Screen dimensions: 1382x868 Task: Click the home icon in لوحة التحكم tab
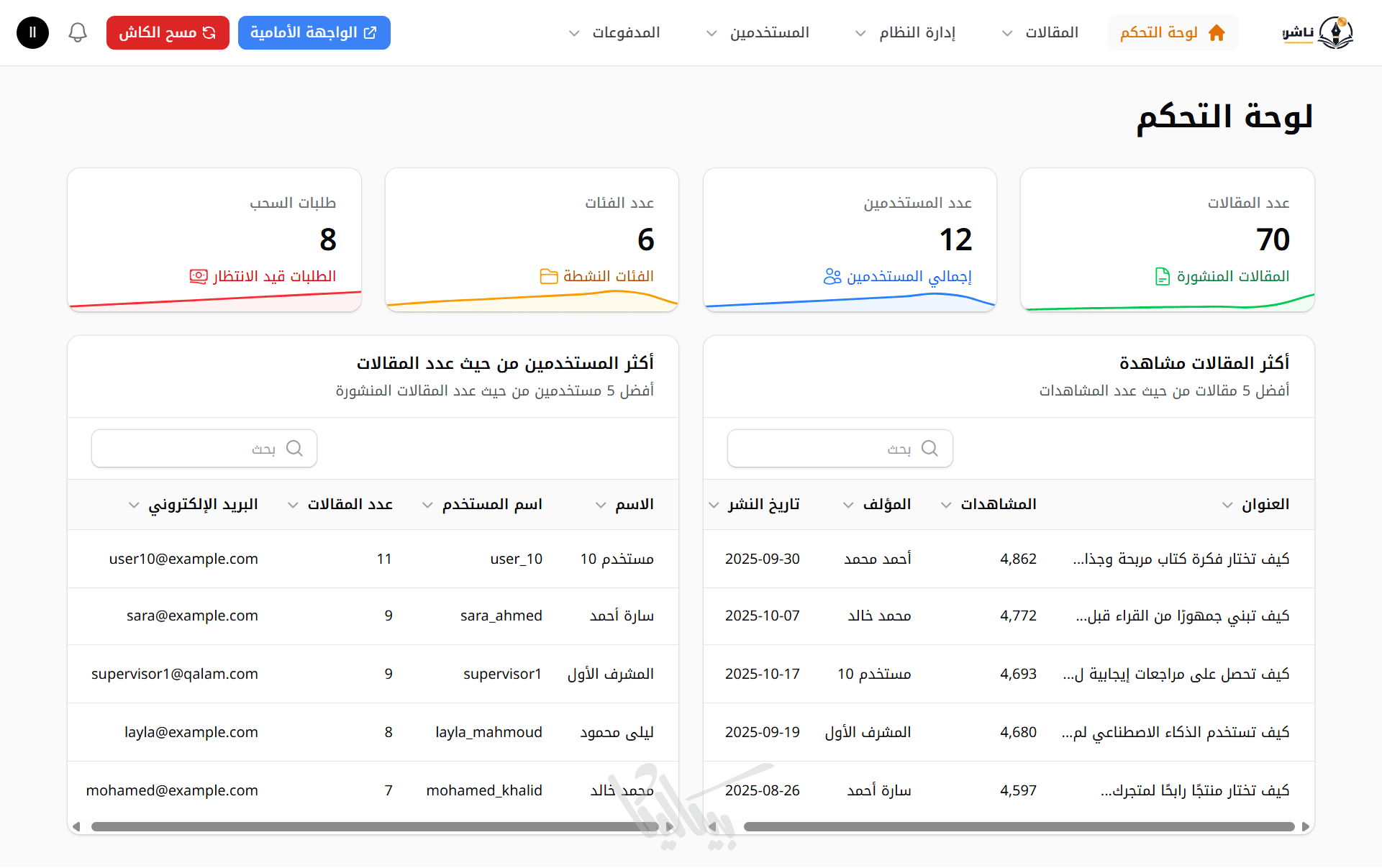click(x=1217, y=32)
